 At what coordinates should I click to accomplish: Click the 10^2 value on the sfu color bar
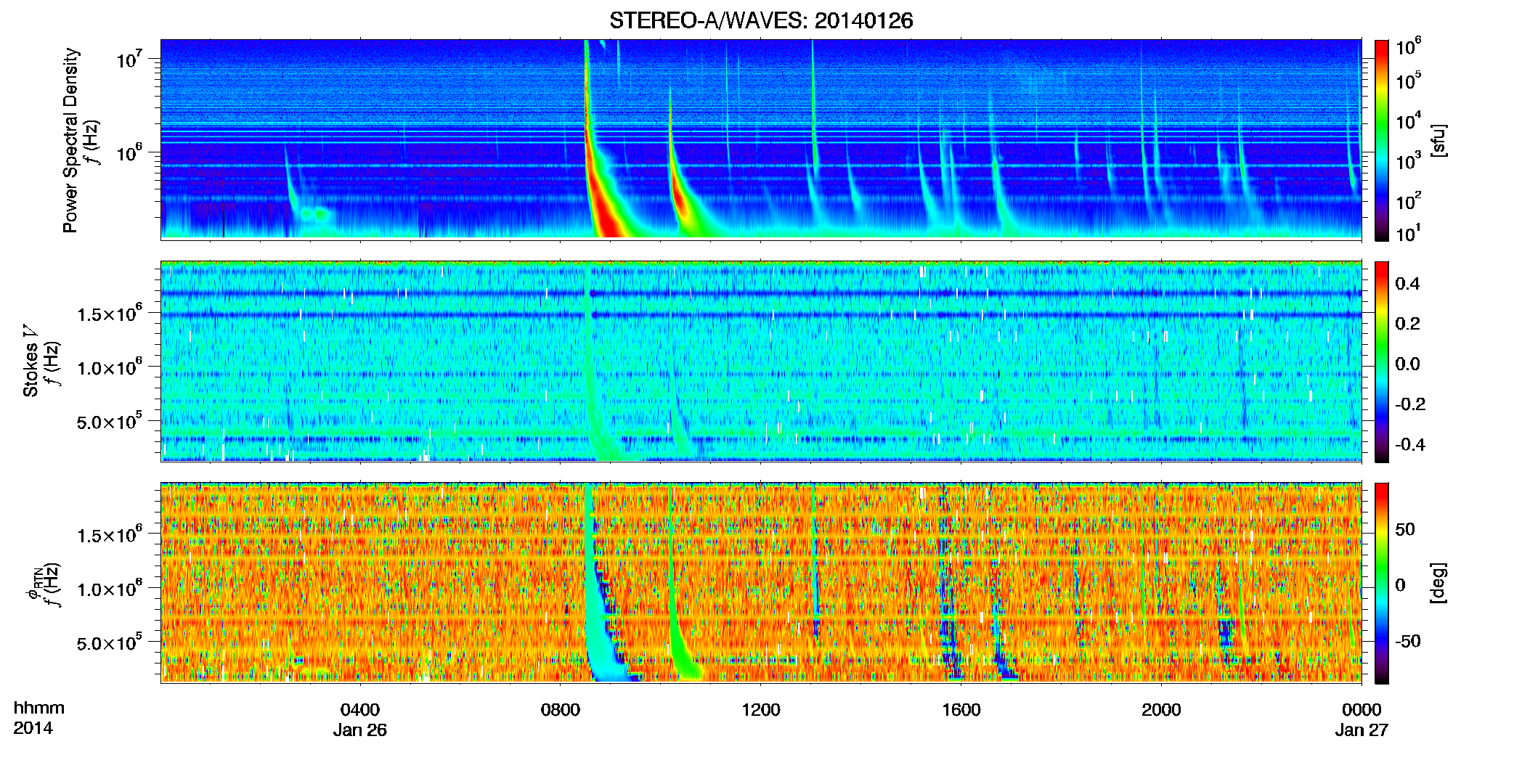[x=1409, y=201]
